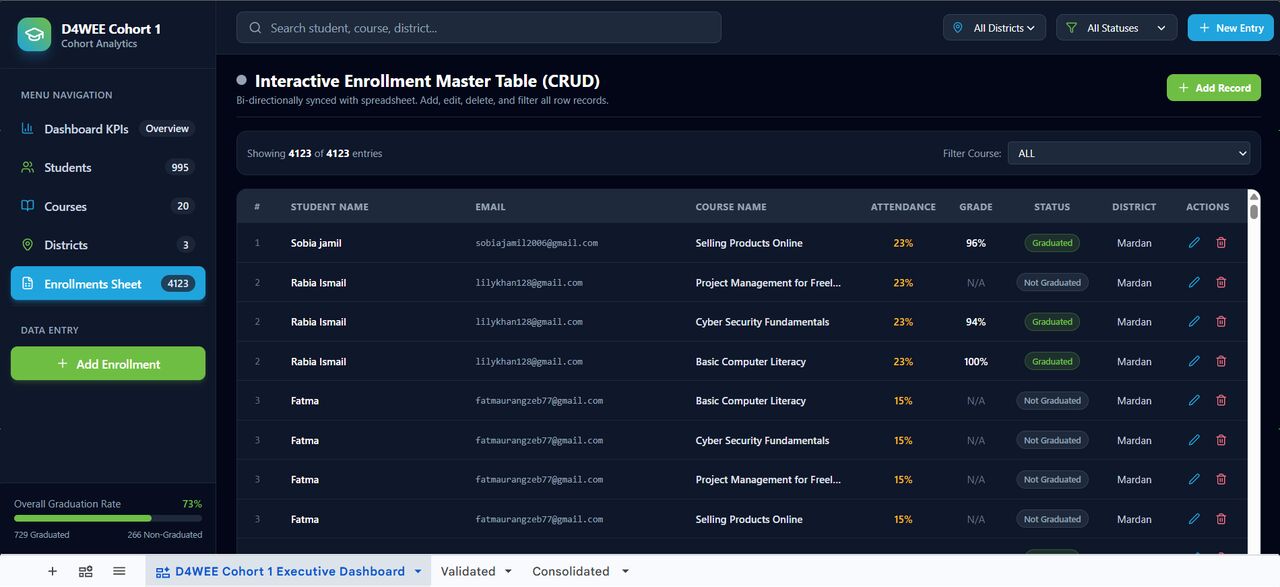
Task: Edit Fatma's Selling Products Online enrollment
Action: (x=1194, y=520)
